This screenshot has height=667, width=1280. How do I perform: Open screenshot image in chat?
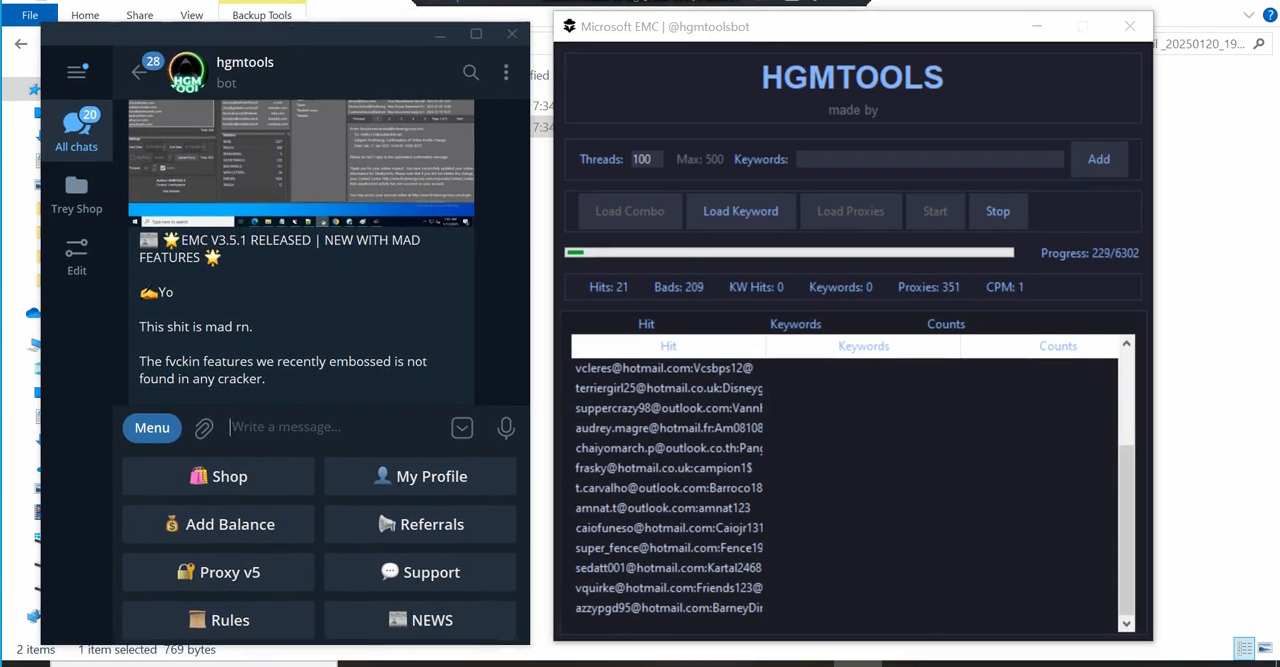(301, 162)
